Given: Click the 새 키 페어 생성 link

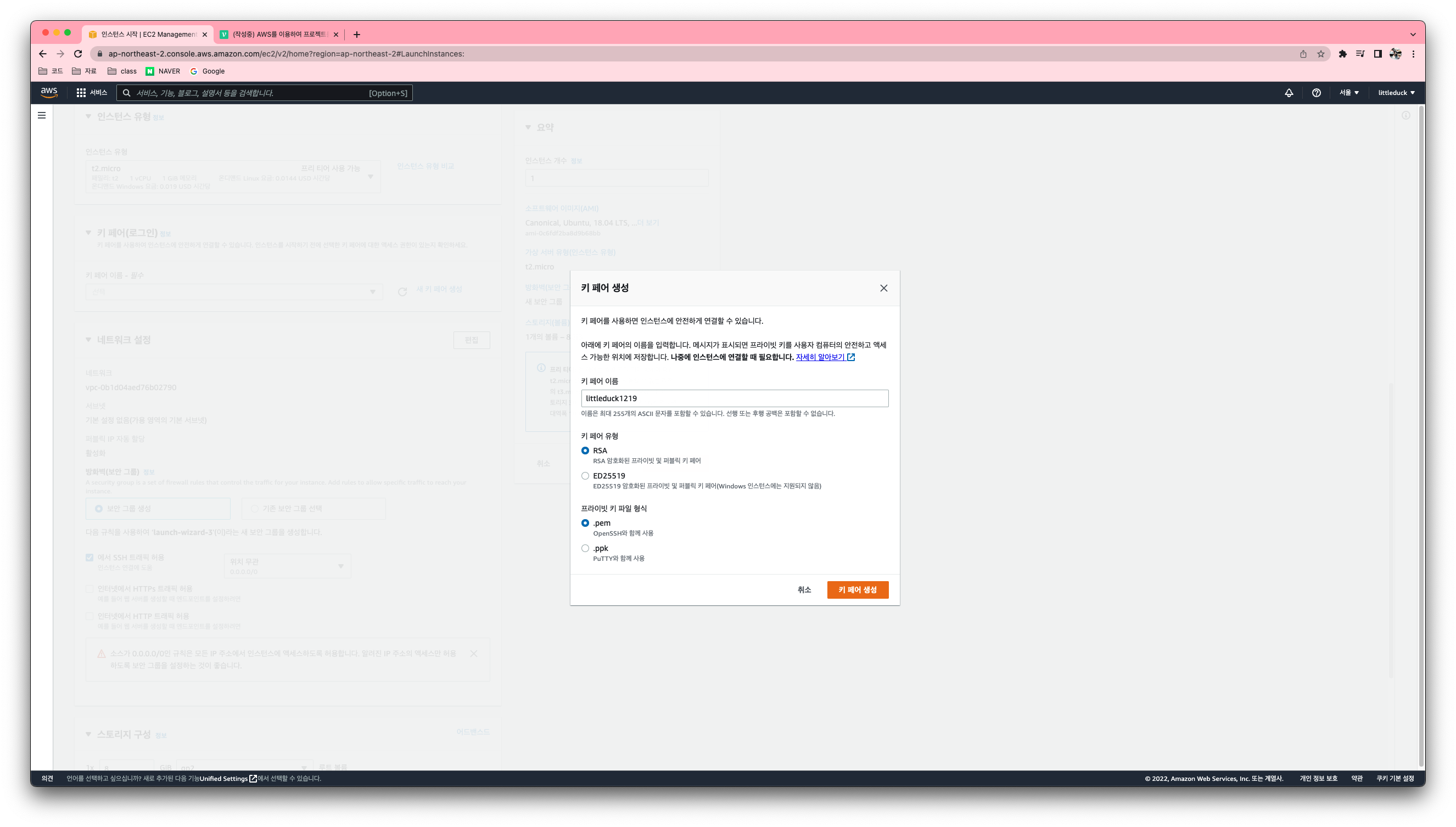Looking at the screenshot, I should 439,289.
